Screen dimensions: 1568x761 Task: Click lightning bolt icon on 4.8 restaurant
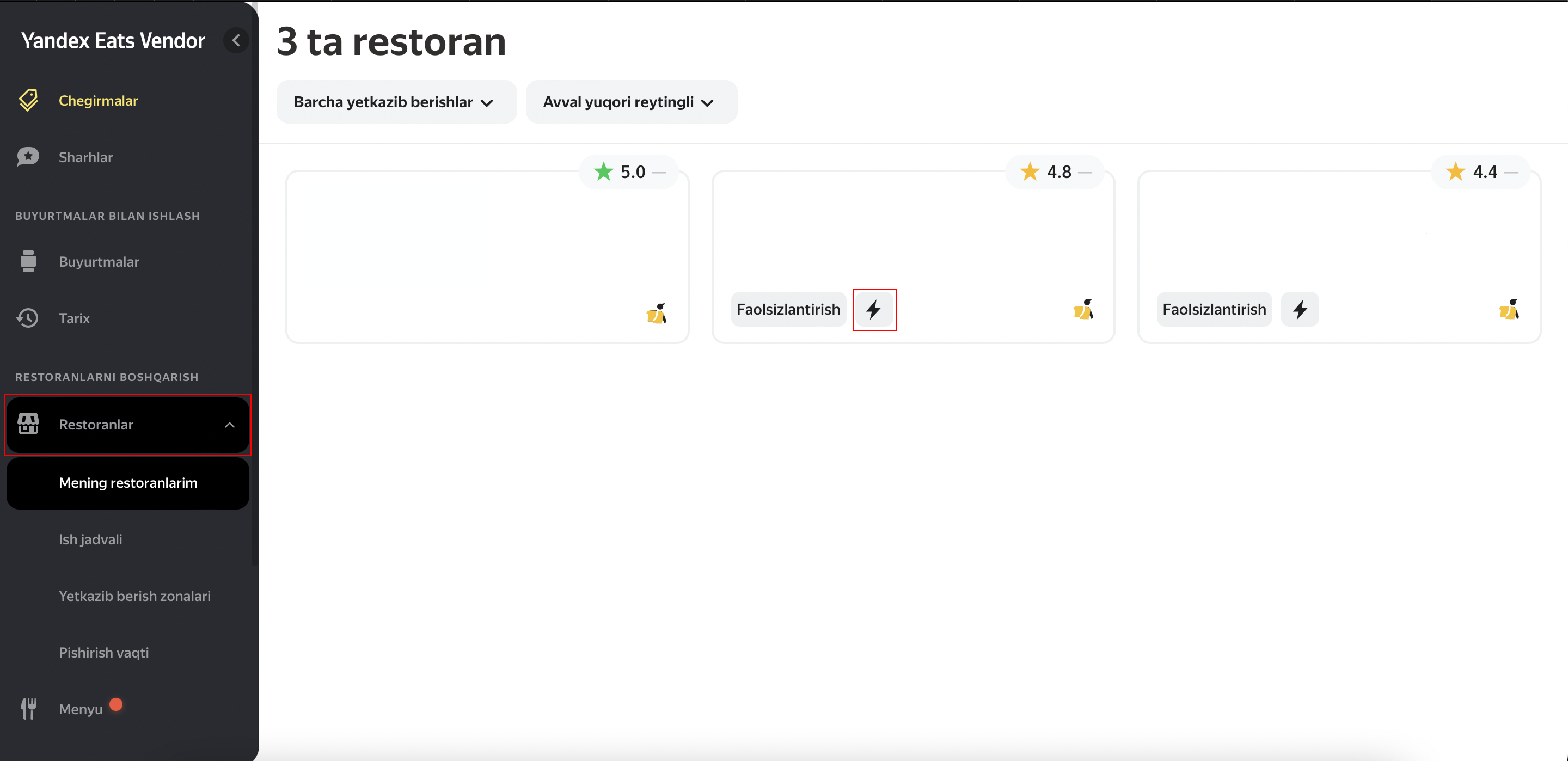874,310
